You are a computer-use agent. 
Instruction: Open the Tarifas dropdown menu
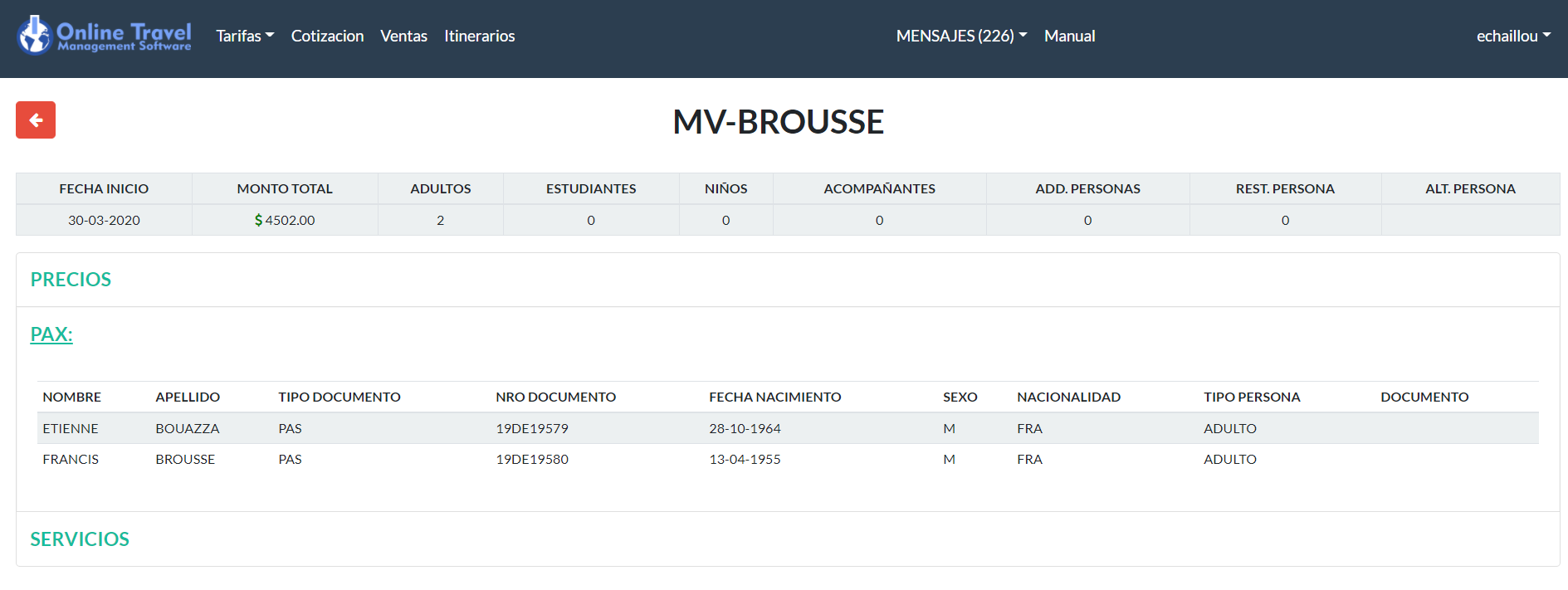(x=244, y=36)
